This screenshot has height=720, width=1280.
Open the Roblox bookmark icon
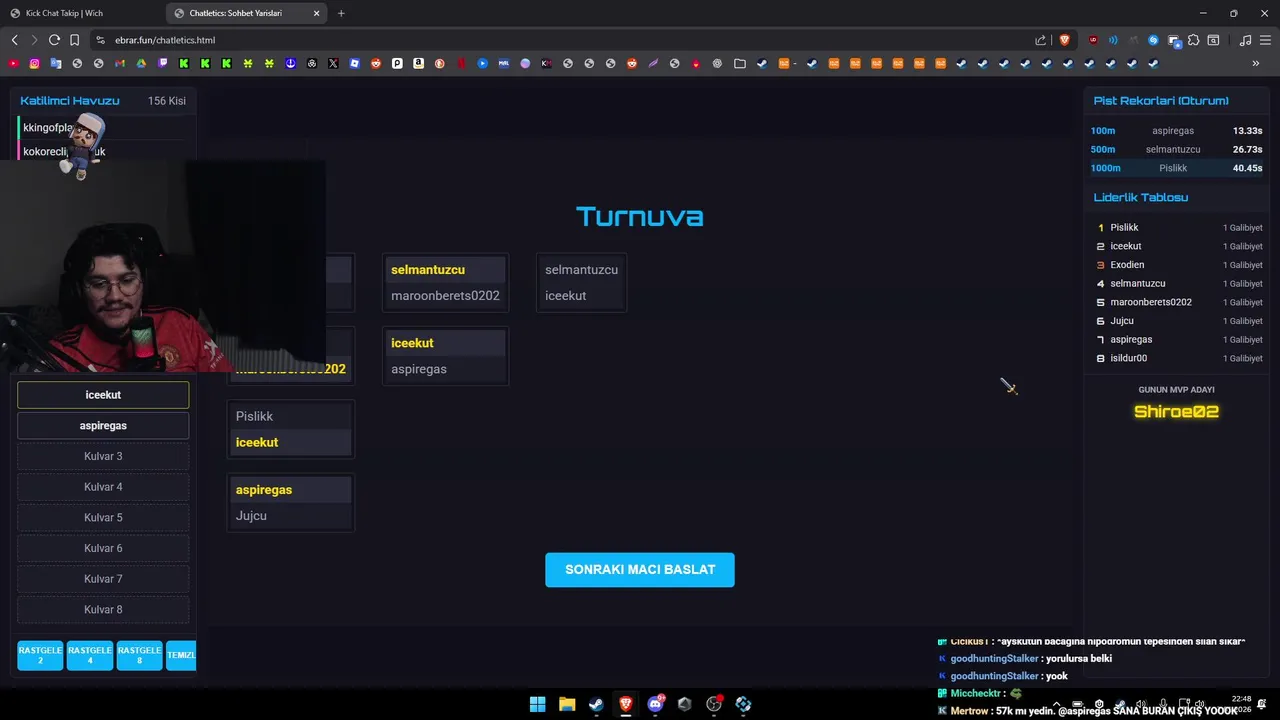click(355, 63)
